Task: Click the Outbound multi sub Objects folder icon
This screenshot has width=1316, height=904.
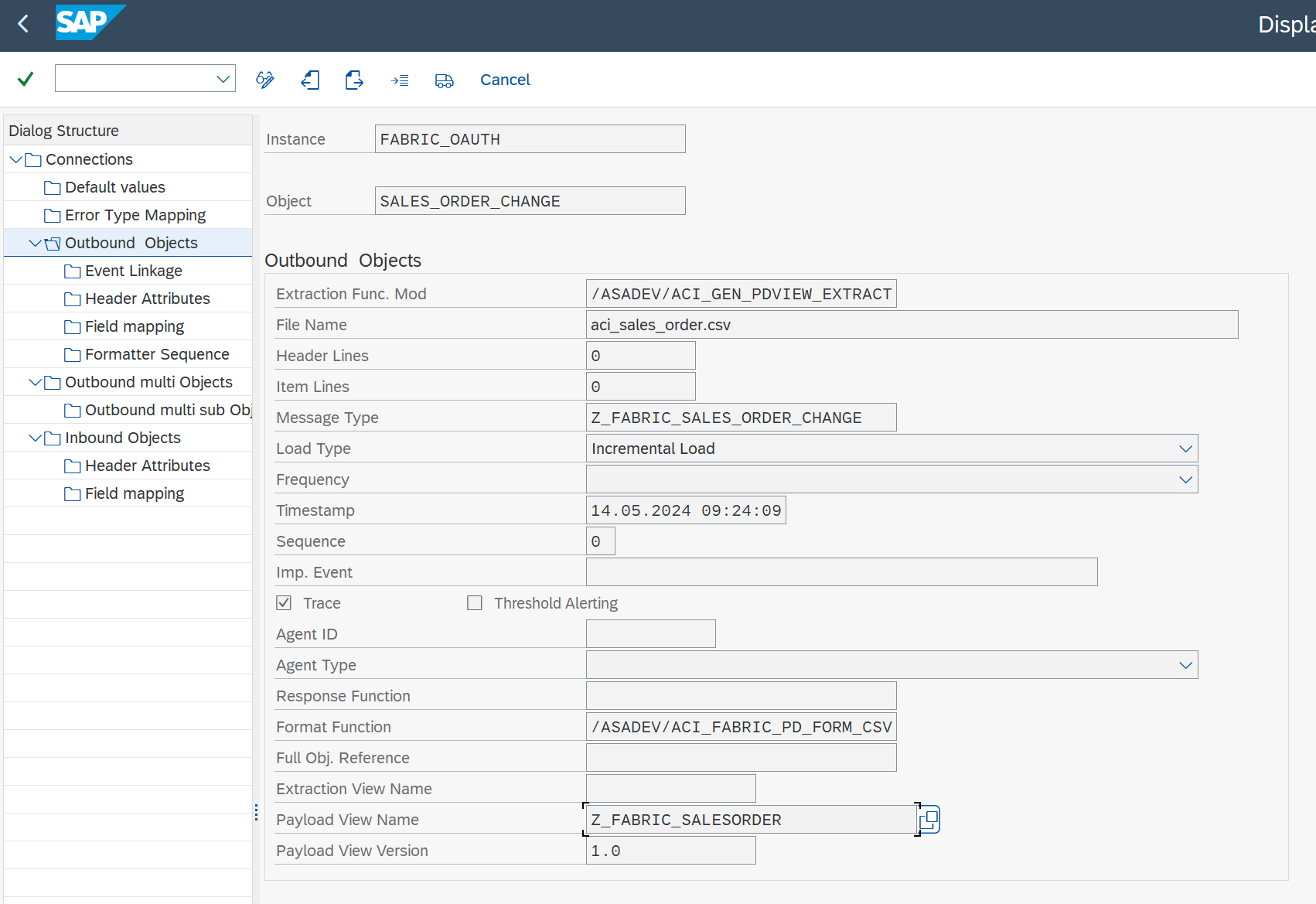Action: click(x=73, y=411)
